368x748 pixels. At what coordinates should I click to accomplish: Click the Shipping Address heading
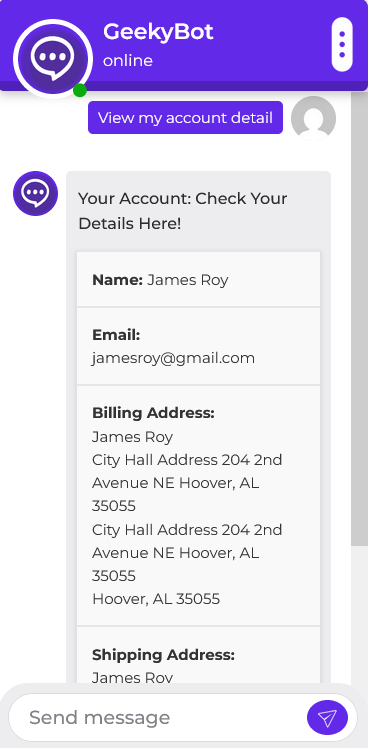(x=163, y=655)
